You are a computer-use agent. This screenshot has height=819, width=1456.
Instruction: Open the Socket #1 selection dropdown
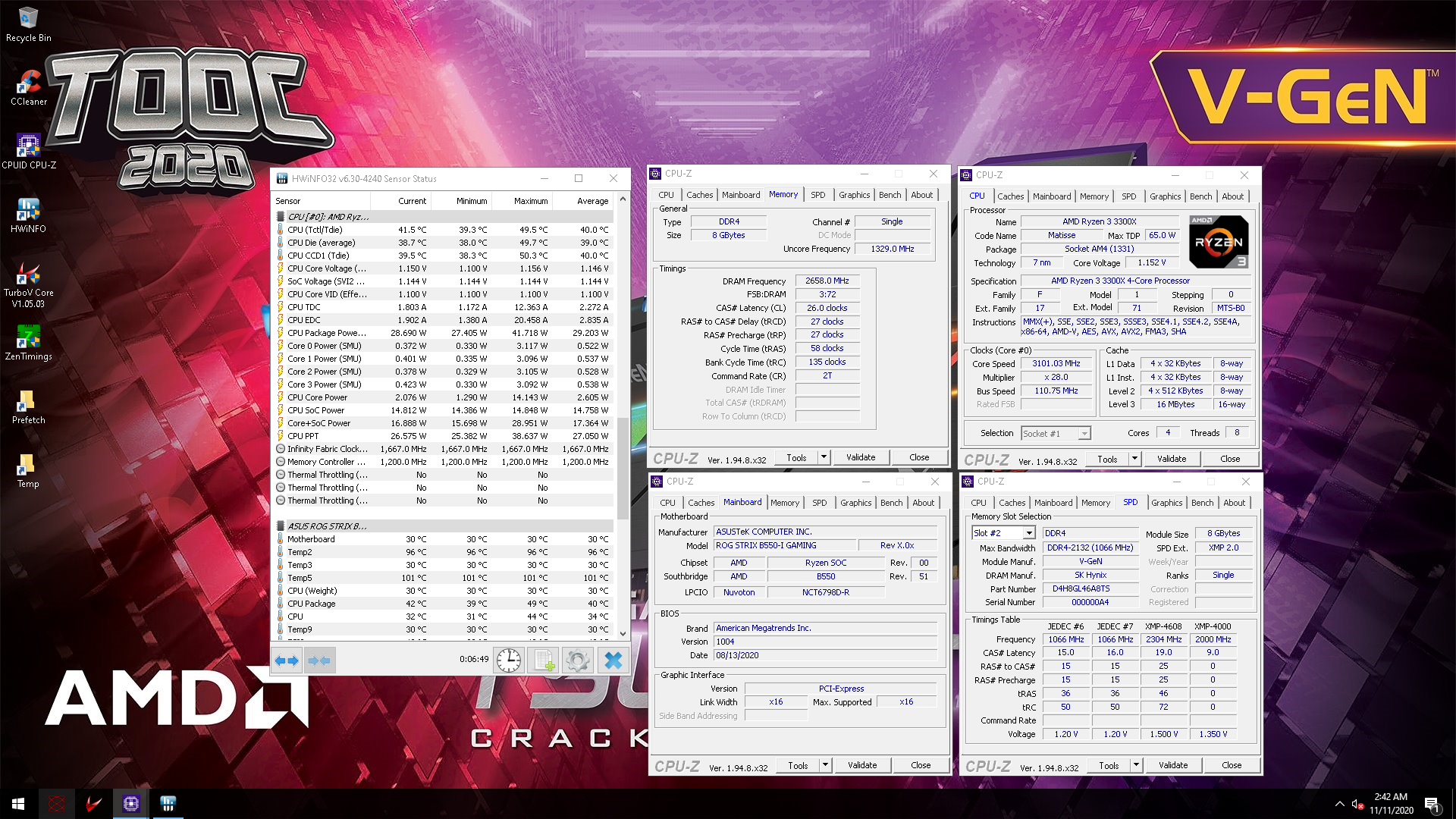1056,434
